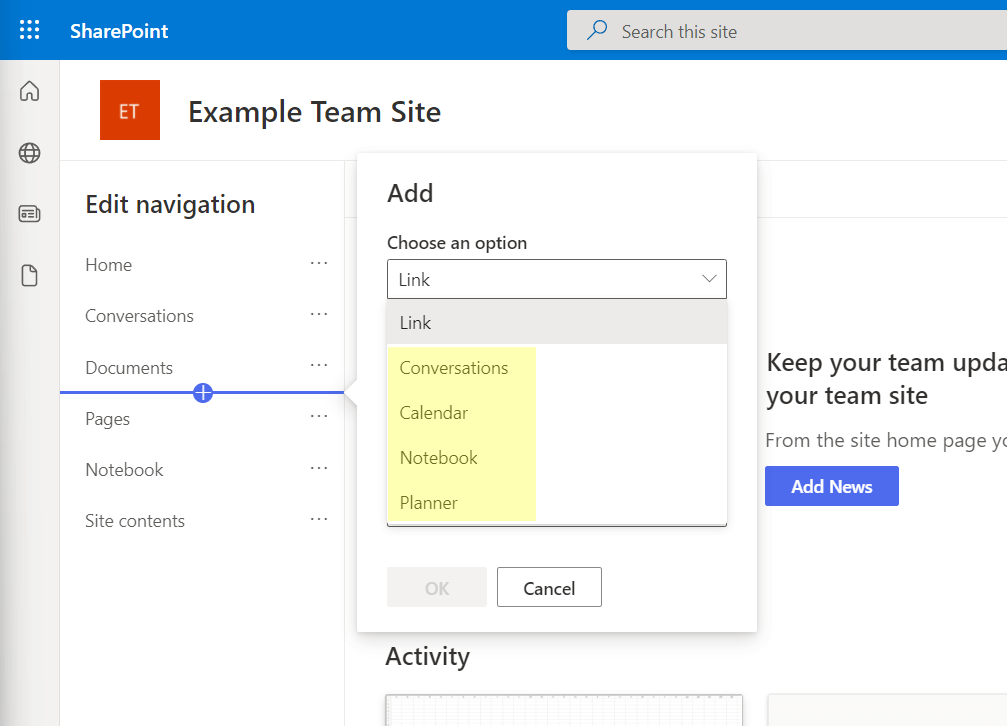
Task: Click the disabled OK button
Action: pyautogui.click(x=437, y=587)
